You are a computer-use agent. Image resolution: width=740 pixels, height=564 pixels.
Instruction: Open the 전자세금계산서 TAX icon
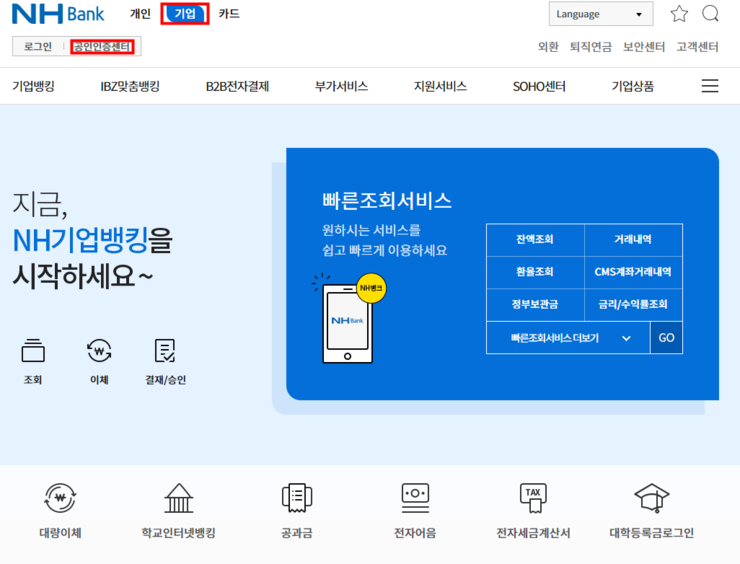[533, 498]
